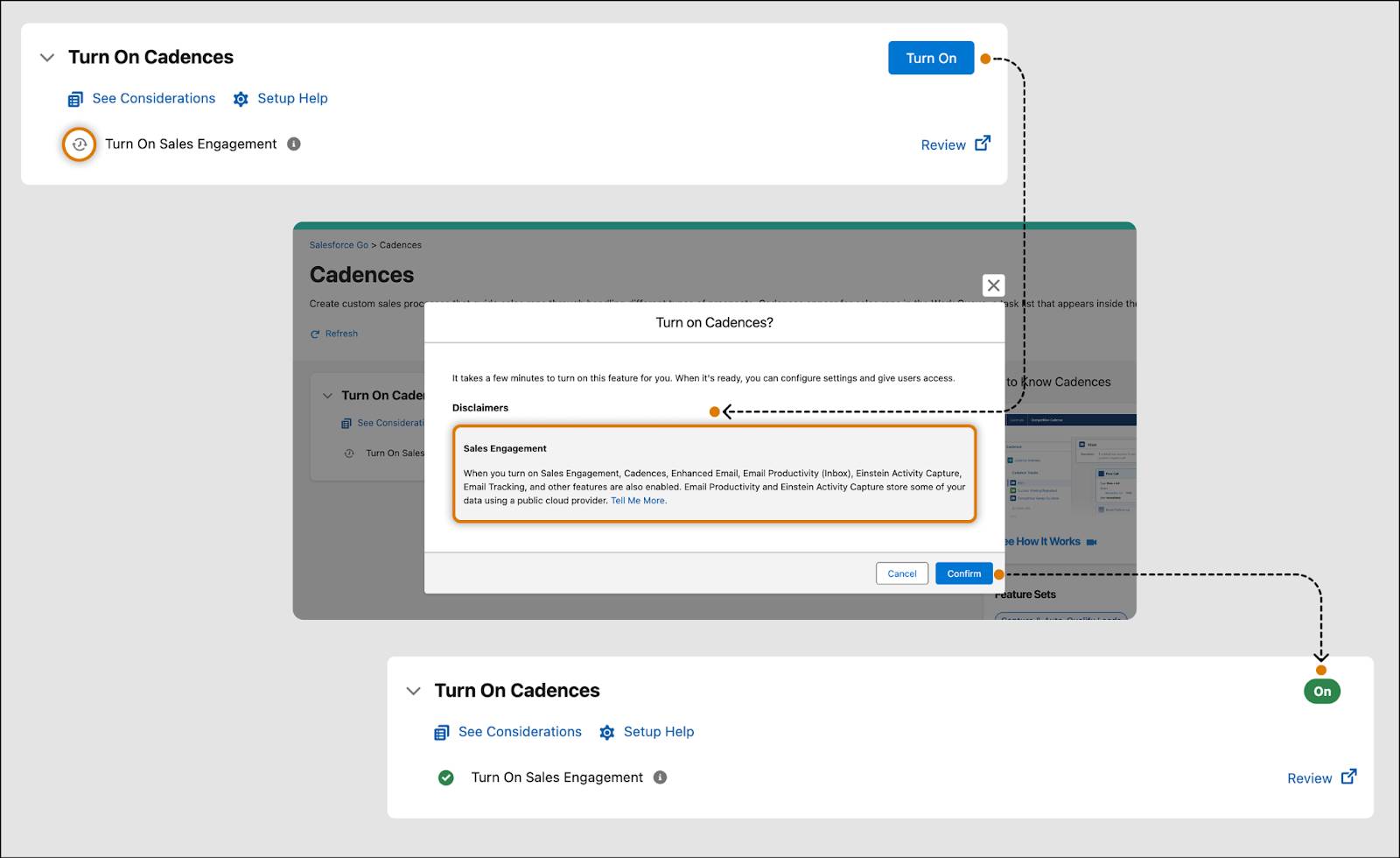Click the considerations document icon in top card
1400x858 pixels.
tap(75, 99)
